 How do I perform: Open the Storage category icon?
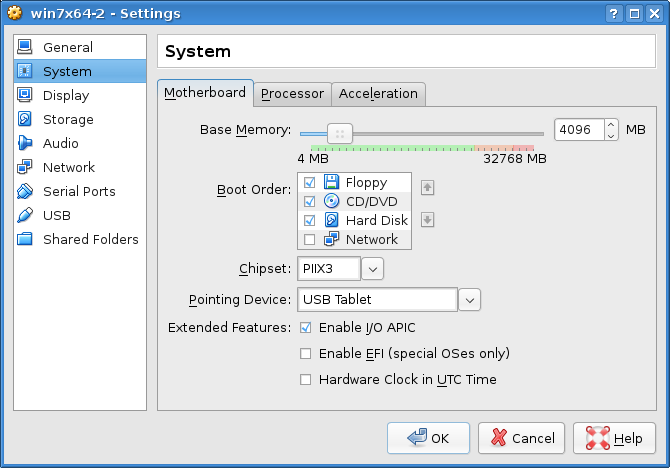click(25, 119)
